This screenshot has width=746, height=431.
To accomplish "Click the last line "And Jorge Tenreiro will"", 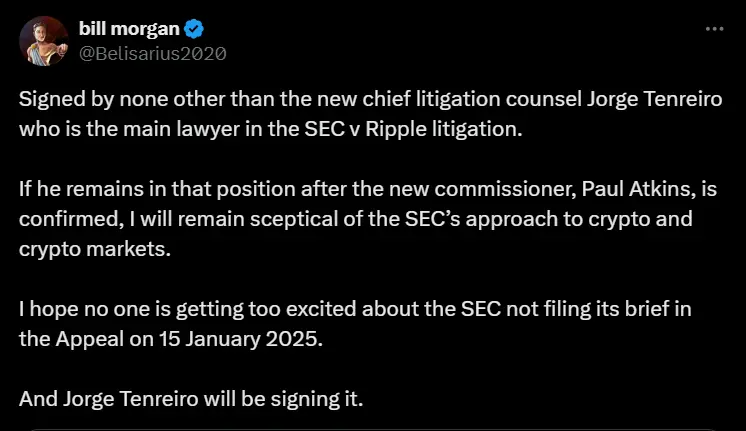I will [191, 398].
